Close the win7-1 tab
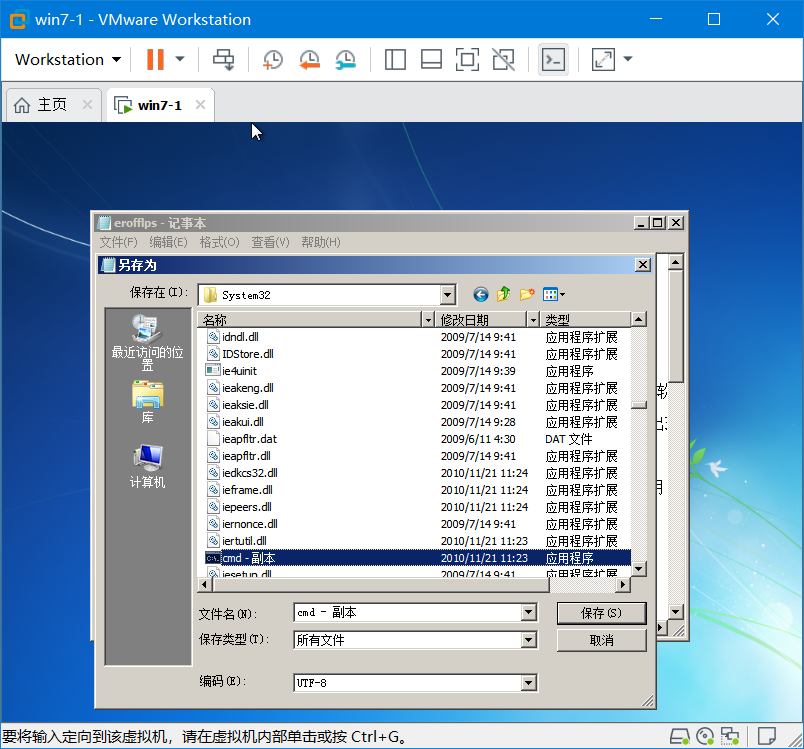804x749 pixels. coord(200,105)
